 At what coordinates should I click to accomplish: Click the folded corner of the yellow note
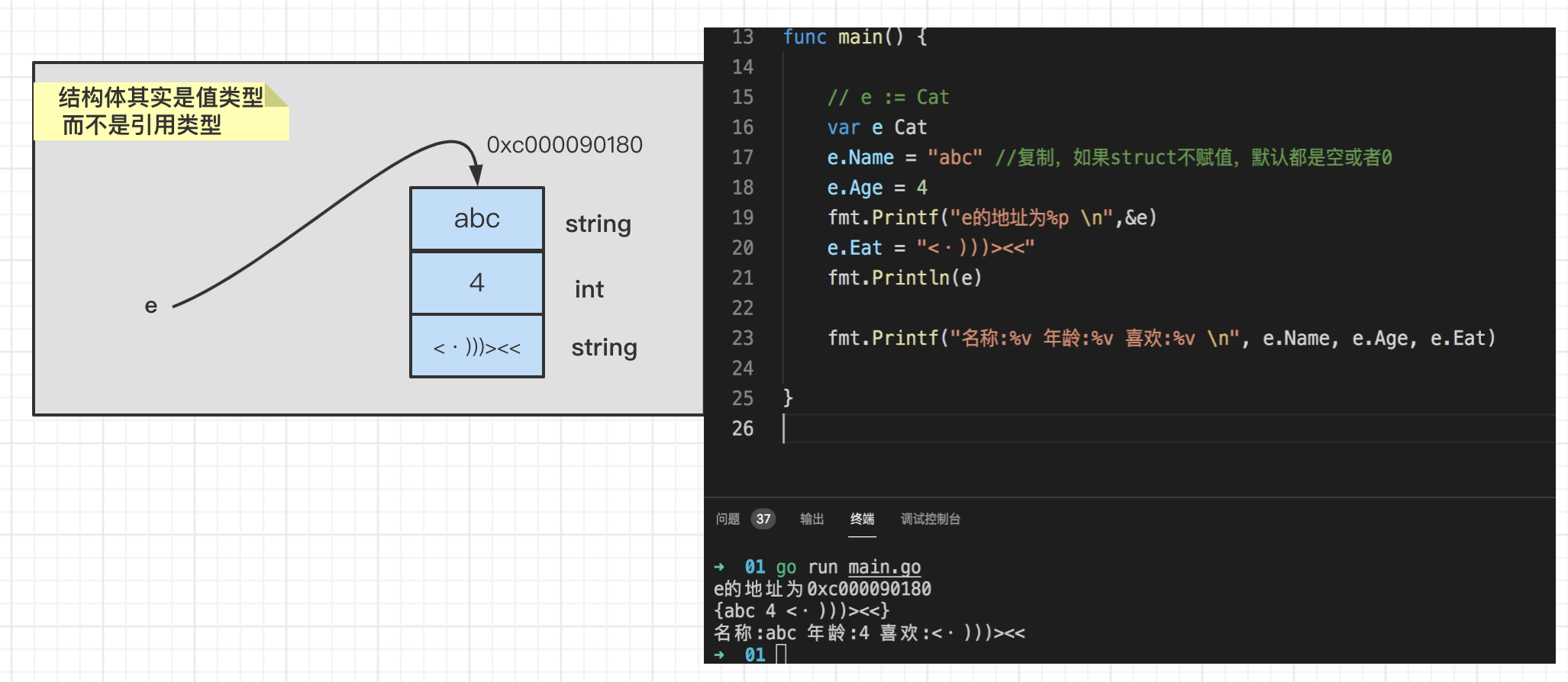[x=276, y=94]
